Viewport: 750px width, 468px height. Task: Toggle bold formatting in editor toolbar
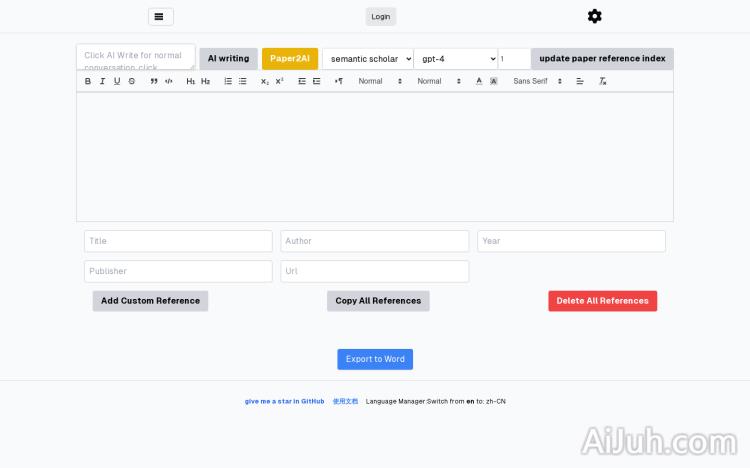coord(88,81)
